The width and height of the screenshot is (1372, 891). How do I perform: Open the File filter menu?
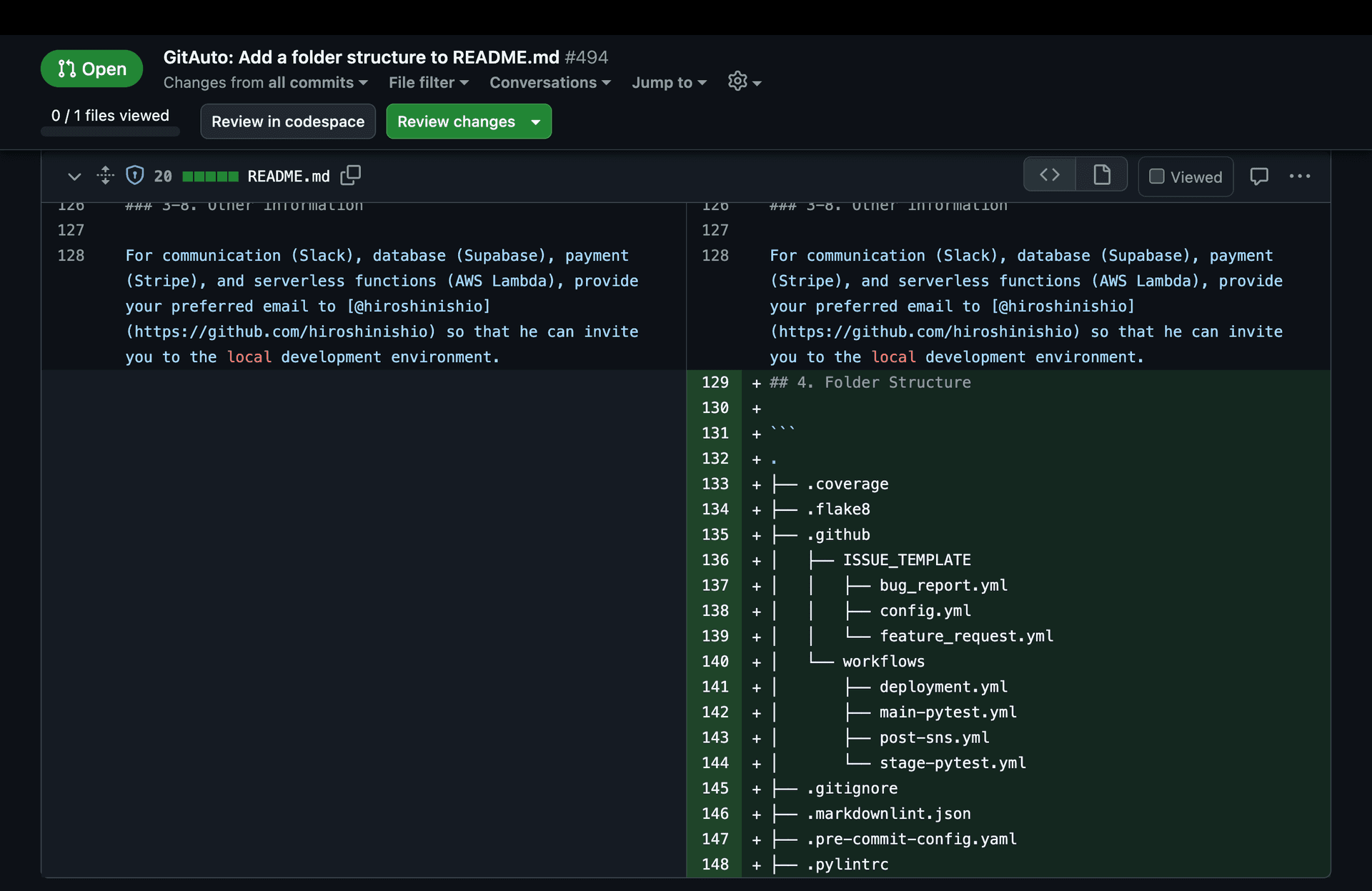click(427, 83)
